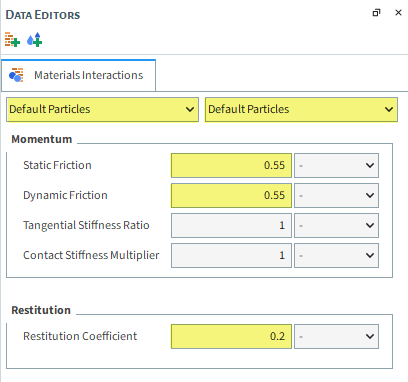The width and height of the screenshot is (408, 382).
Task: Open the first Default Particles dropdown
Action: coord(102,109)
